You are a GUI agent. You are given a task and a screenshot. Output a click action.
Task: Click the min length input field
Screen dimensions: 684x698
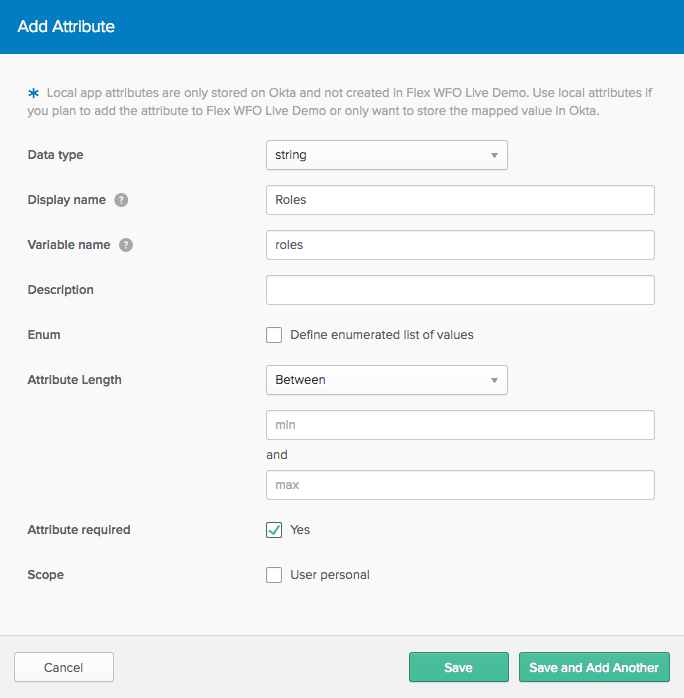460,425
